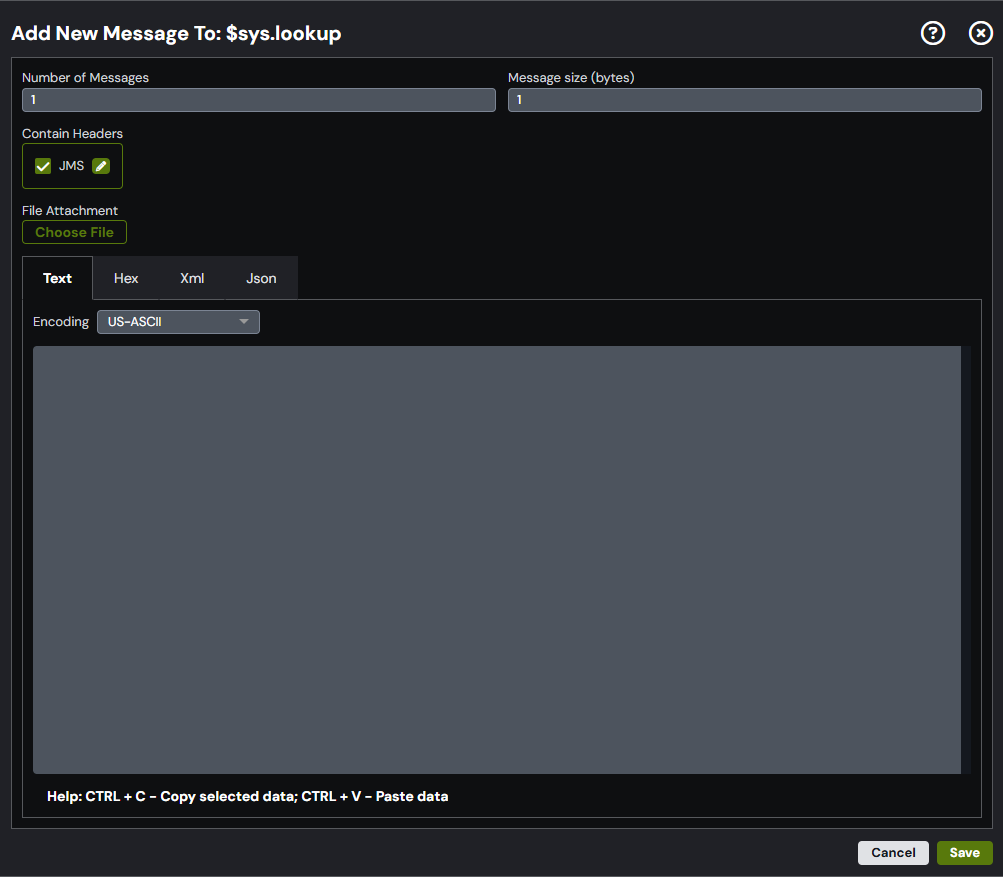Click the text area vertical scrollbar
The height and width of the screenshot is (877, 1003).
point(966,560)
